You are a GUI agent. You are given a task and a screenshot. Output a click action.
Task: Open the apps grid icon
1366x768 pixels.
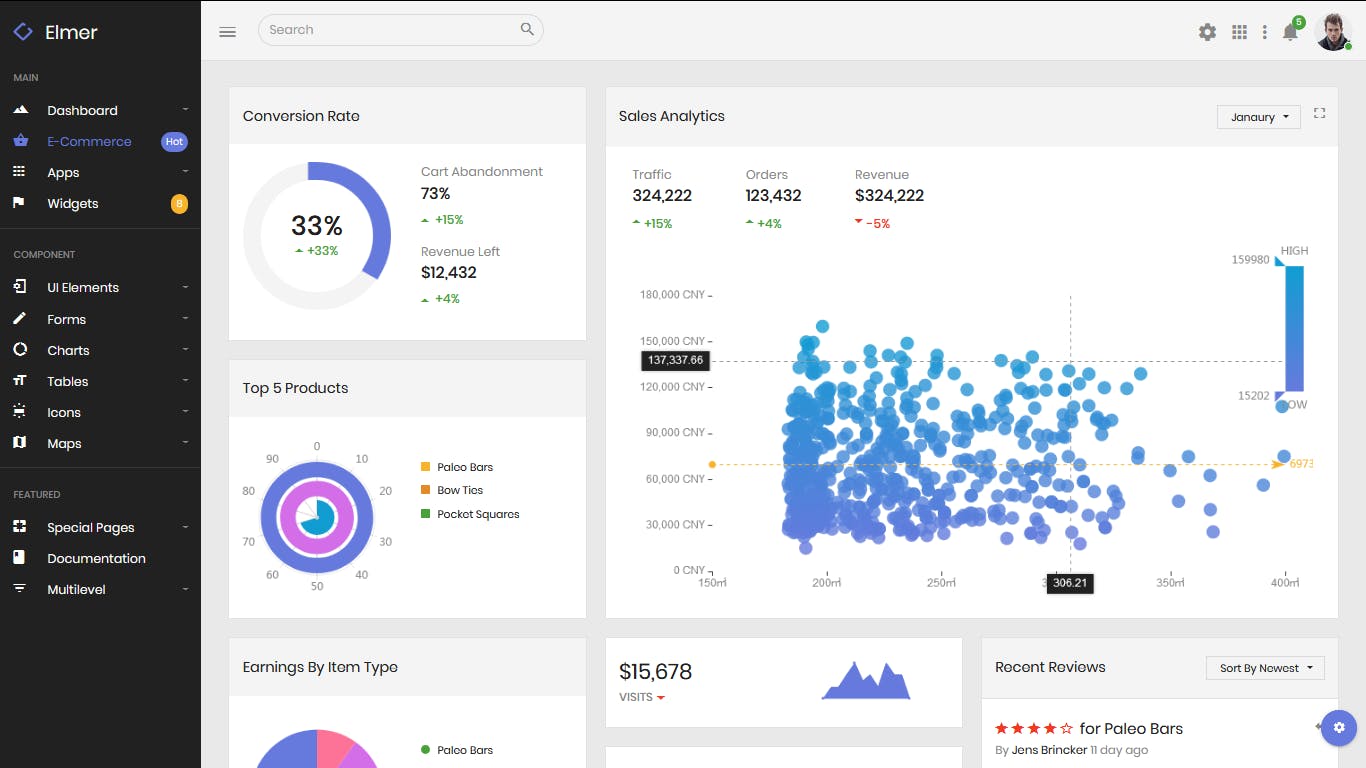click(x=1239, y=32)
